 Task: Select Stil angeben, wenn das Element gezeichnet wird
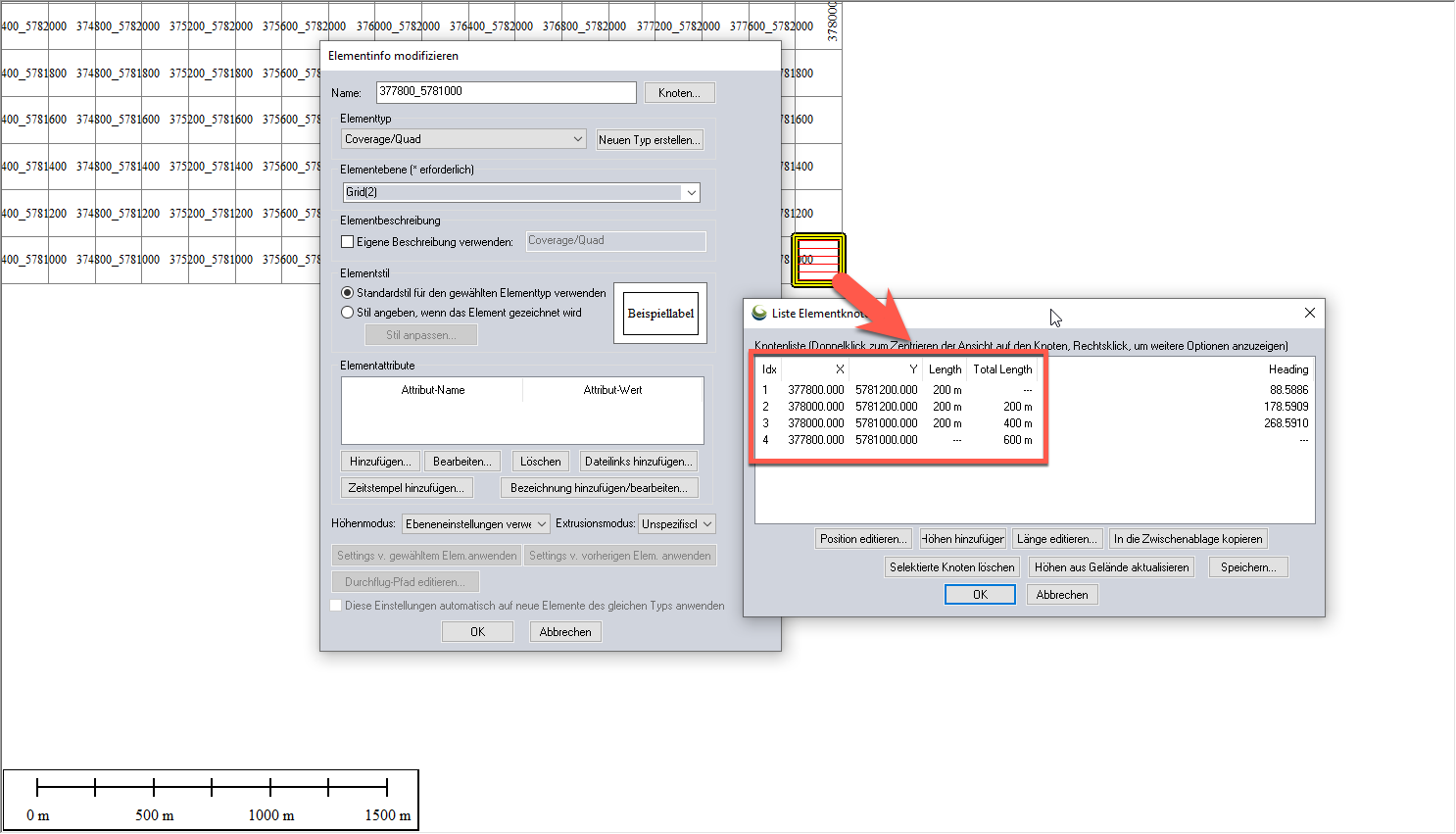[x=347, y=313]
